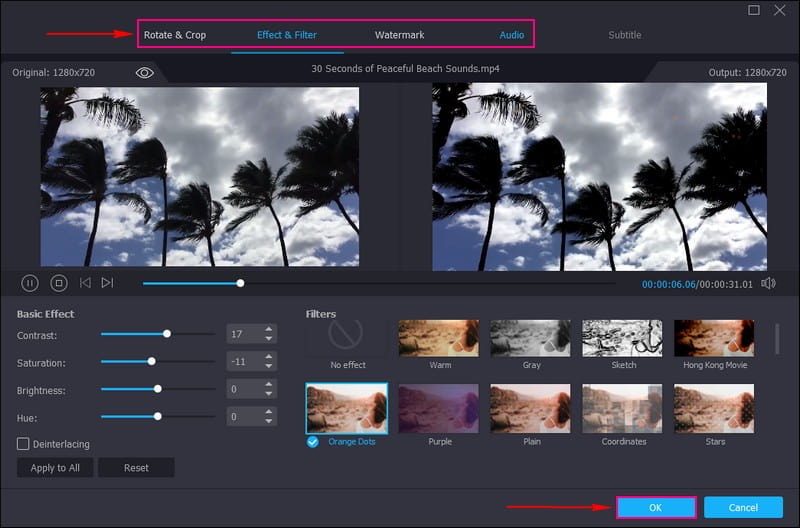Increase Contrast value with up arrow
Screen dimensions: 800x528
(268, 329)
